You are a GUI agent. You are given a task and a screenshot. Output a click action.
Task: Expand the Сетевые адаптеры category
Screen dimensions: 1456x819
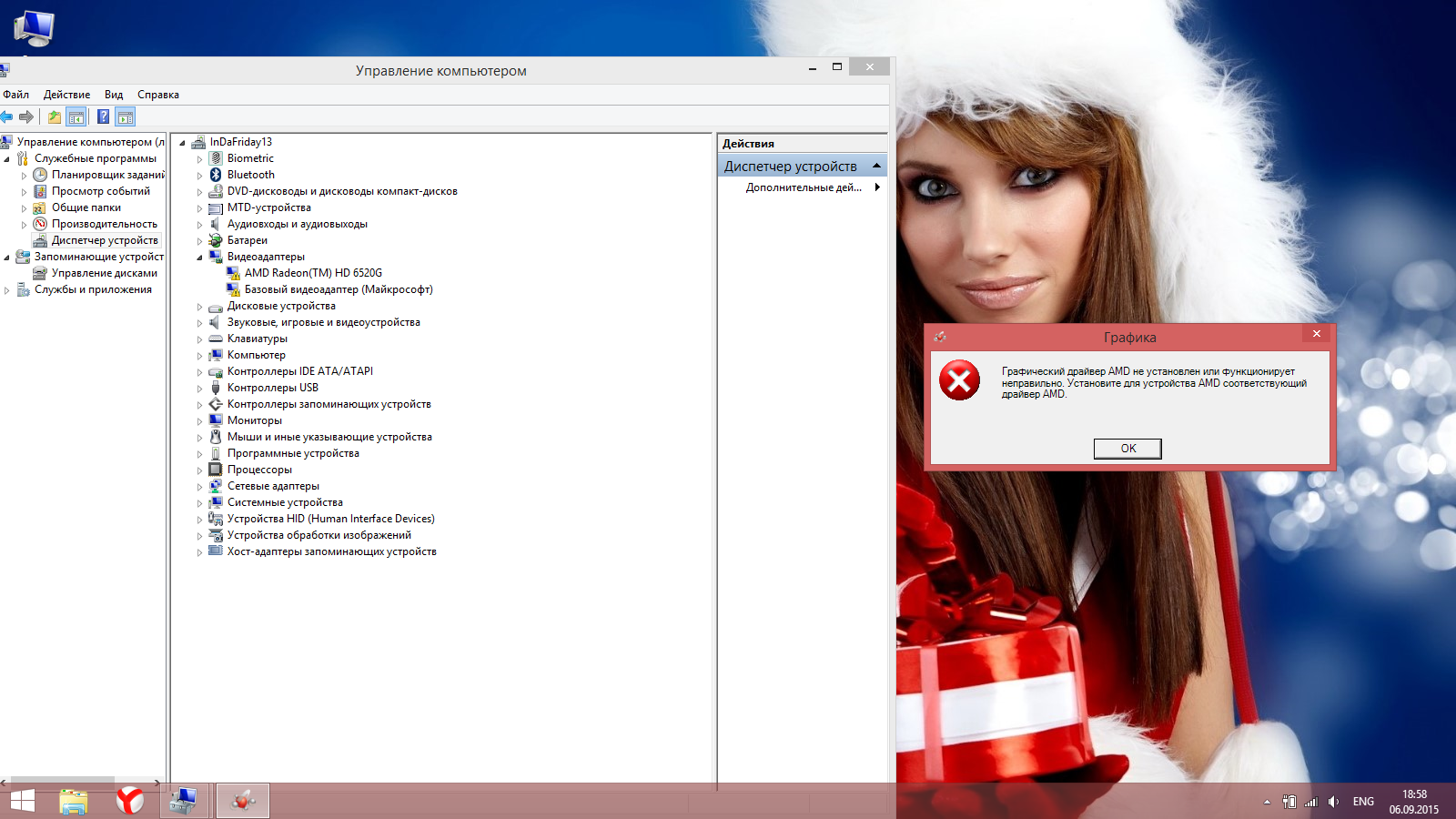coord(200,487)
